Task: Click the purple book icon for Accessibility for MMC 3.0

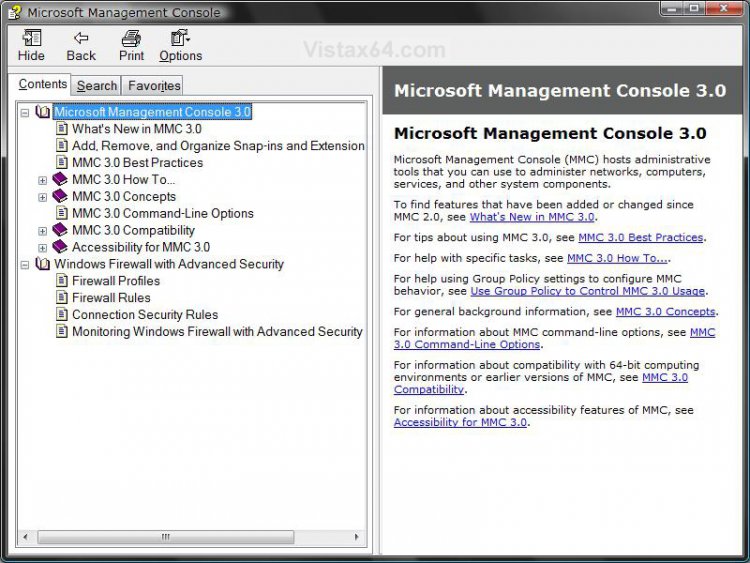Action: tap(60, 246)
